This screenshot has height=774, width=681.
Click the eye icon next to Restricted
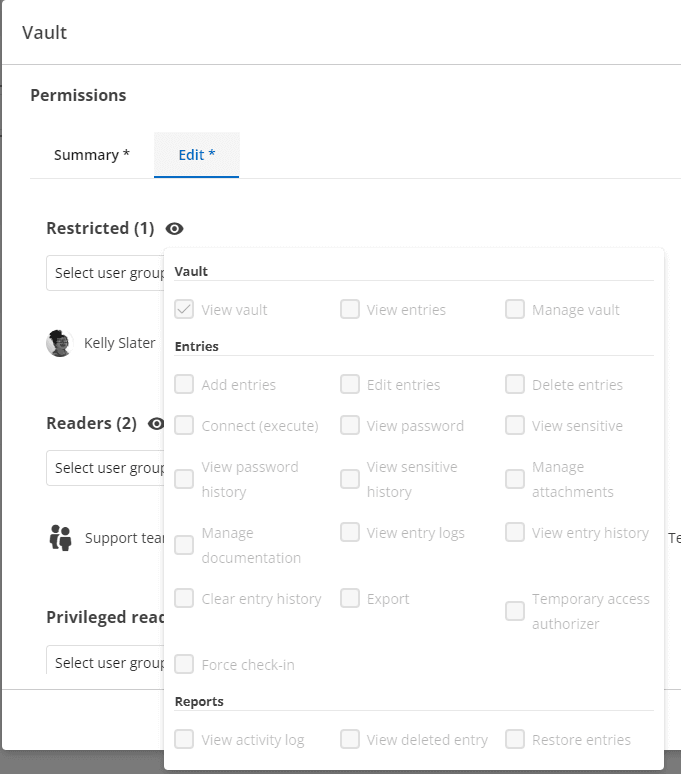click(175, 229)
